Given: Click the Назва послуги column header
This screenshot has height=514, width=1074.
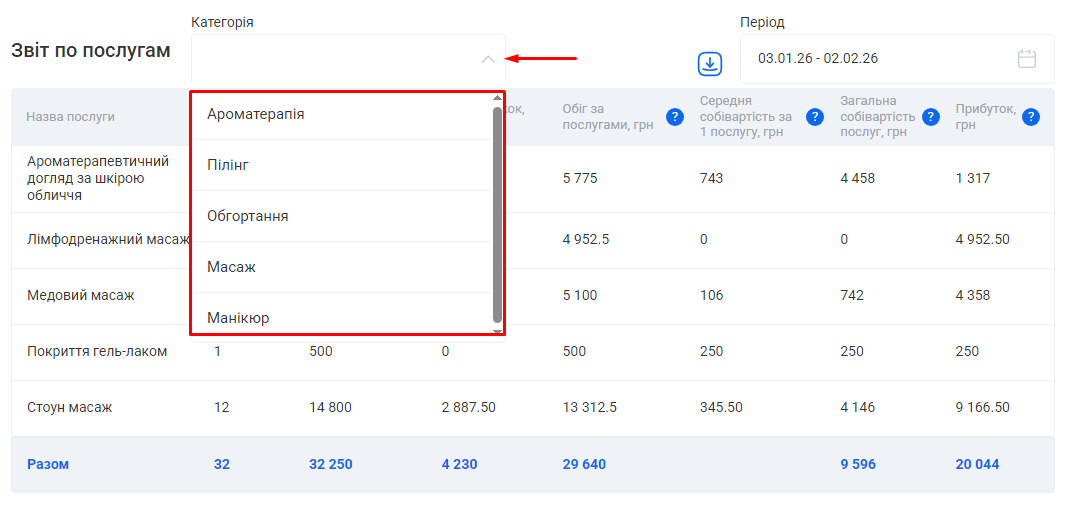Looking at the screenshot, I should pos(71,117).
